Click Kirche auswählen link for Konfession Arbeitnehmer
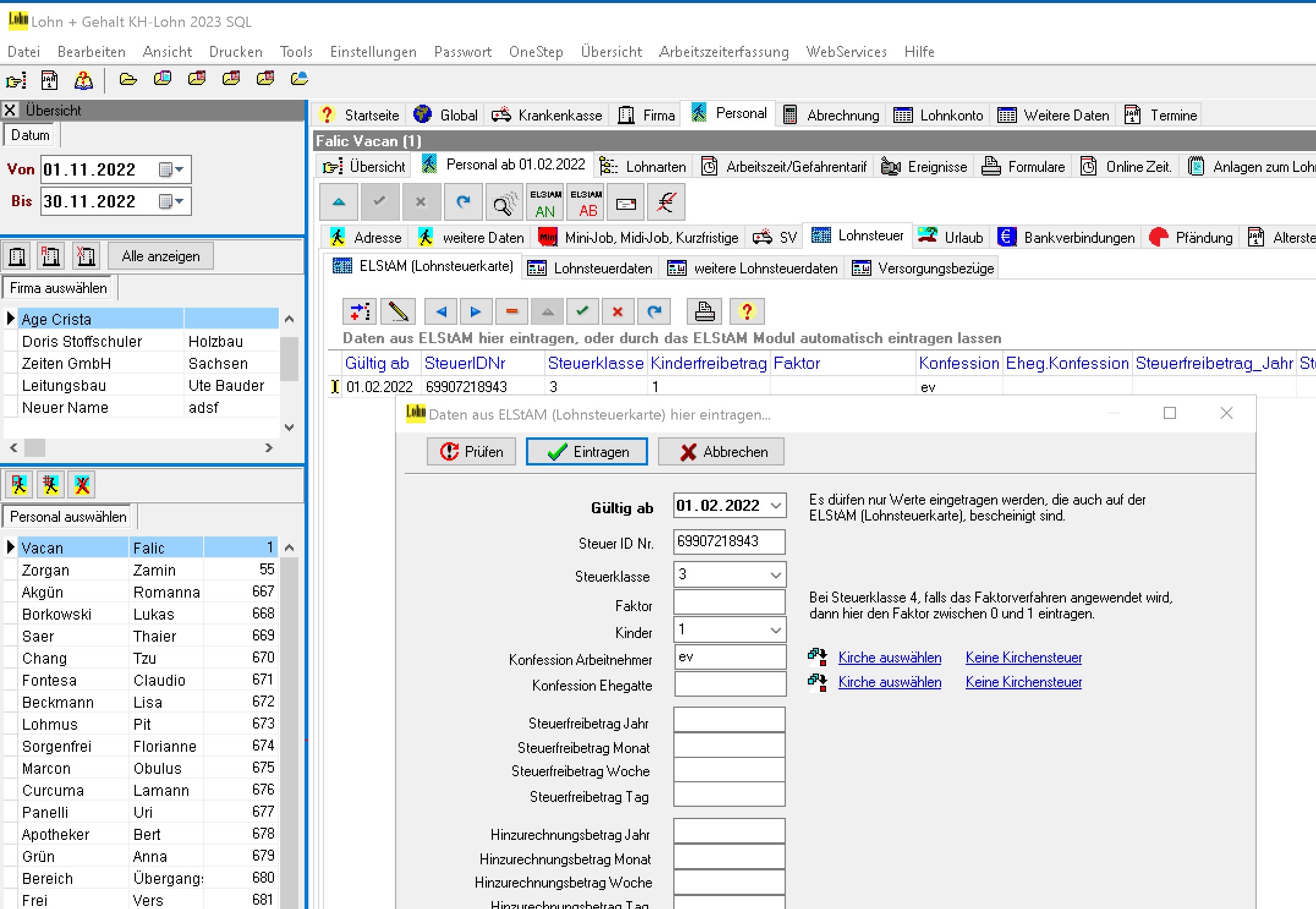The width and height of the screenshot is (1316, 909). (890, 658)
